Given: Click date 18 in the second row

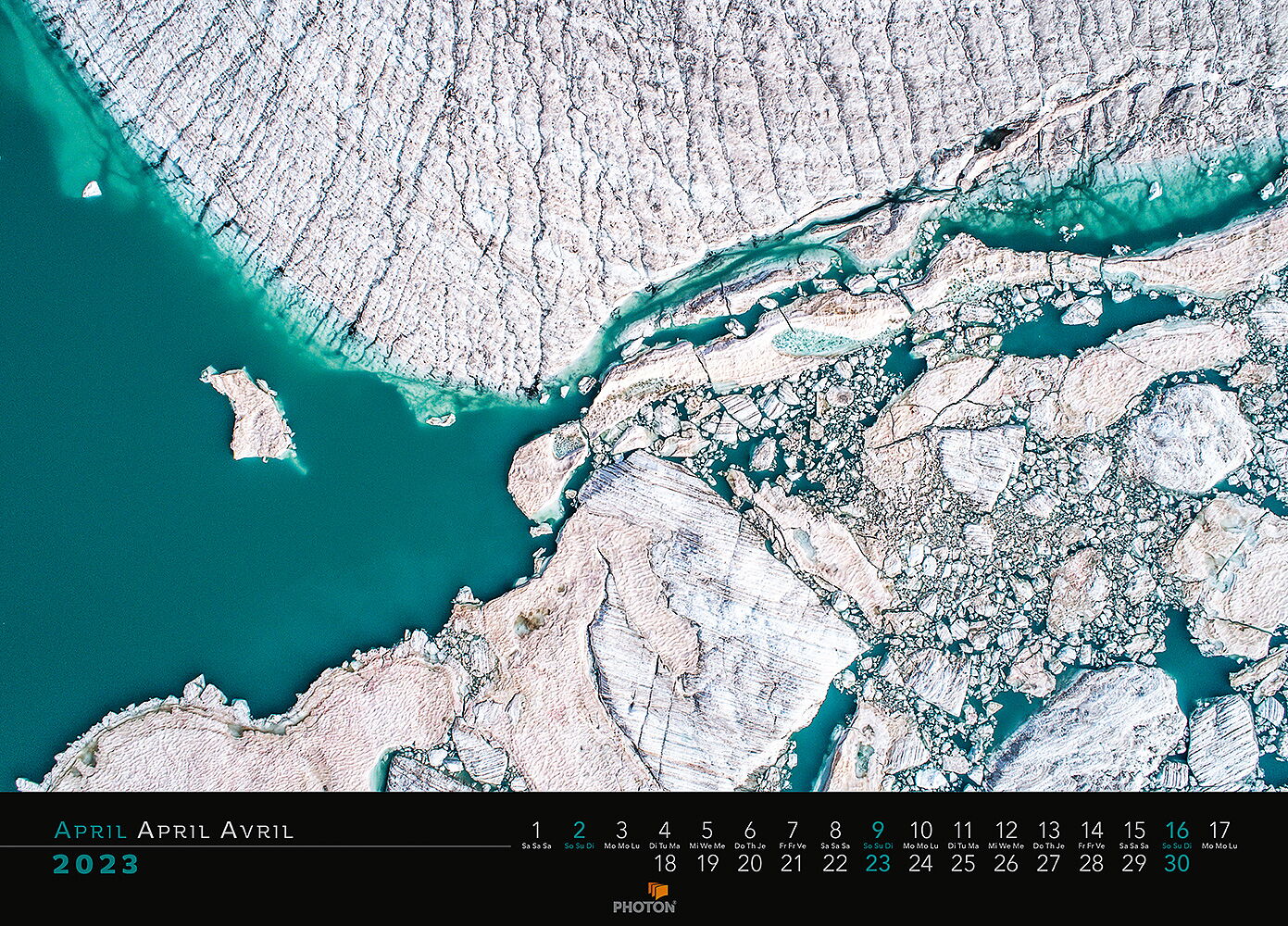Looking at the screenshot, I should coord(665,864).
